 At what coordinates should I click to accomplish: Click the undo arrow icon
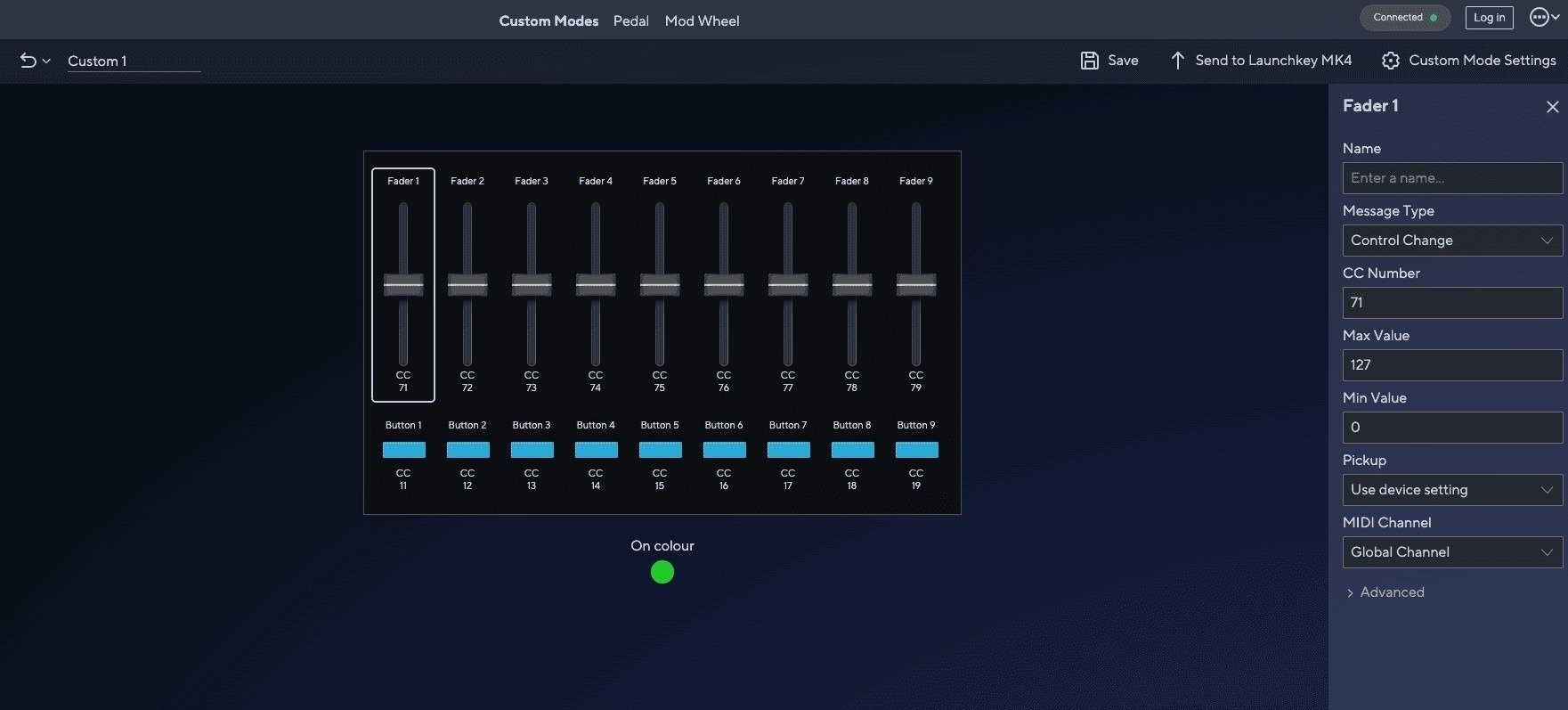[x=28, y=61]
